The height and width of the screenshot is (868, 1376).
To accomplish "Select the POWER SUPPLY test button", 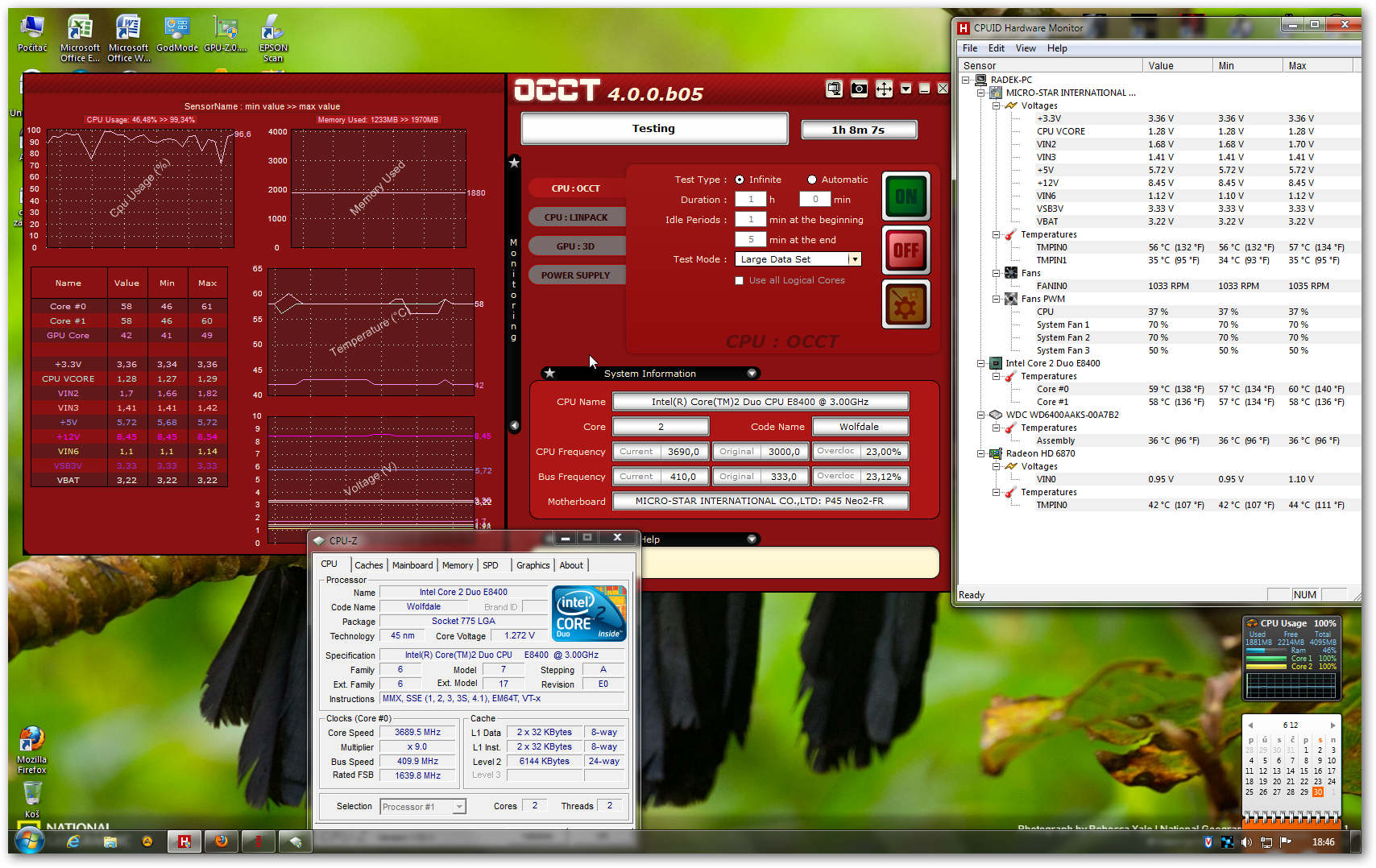I will [576, 275].
